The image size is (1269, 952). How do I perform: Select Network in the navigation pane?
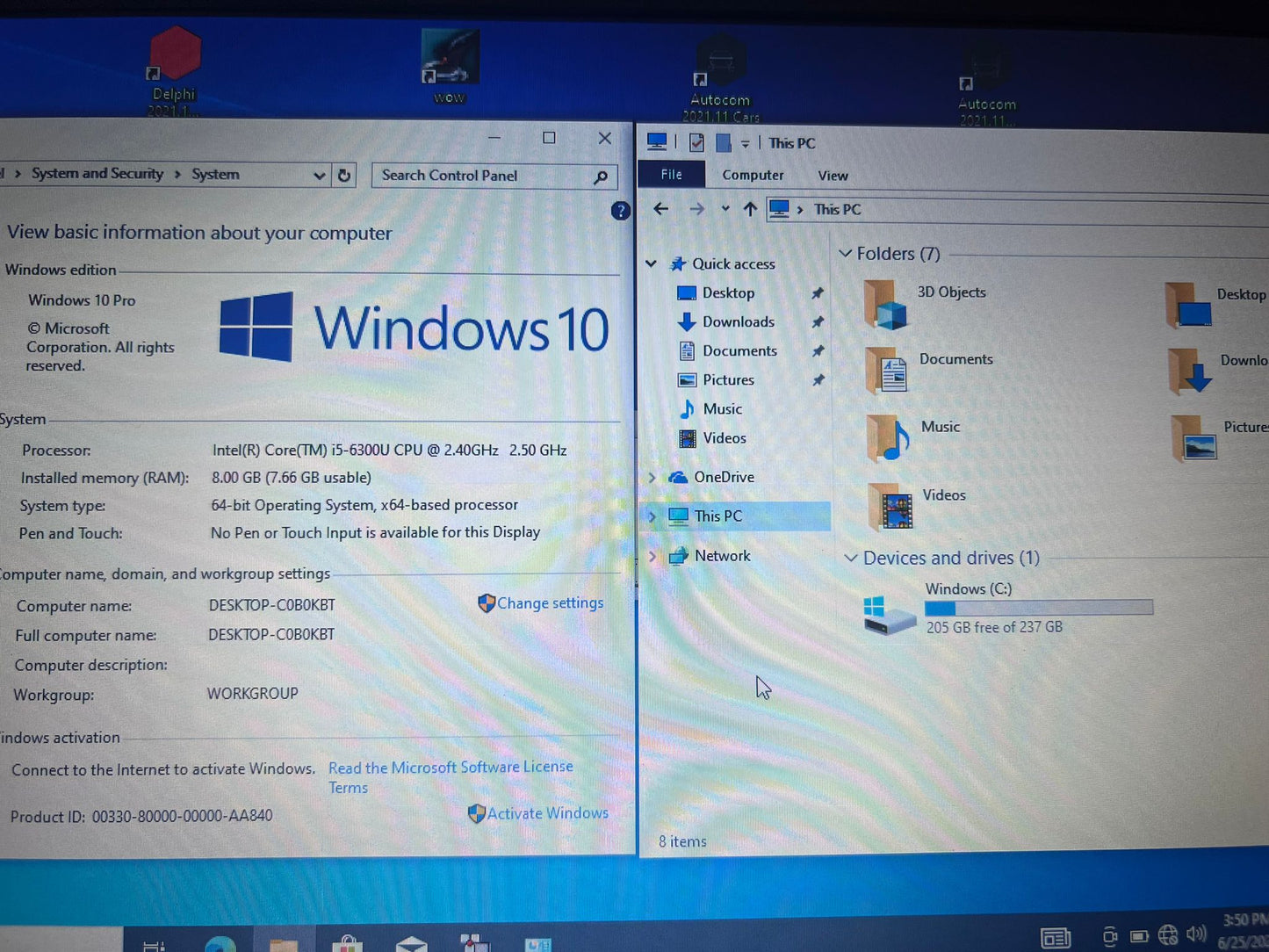tap(722, 556)
